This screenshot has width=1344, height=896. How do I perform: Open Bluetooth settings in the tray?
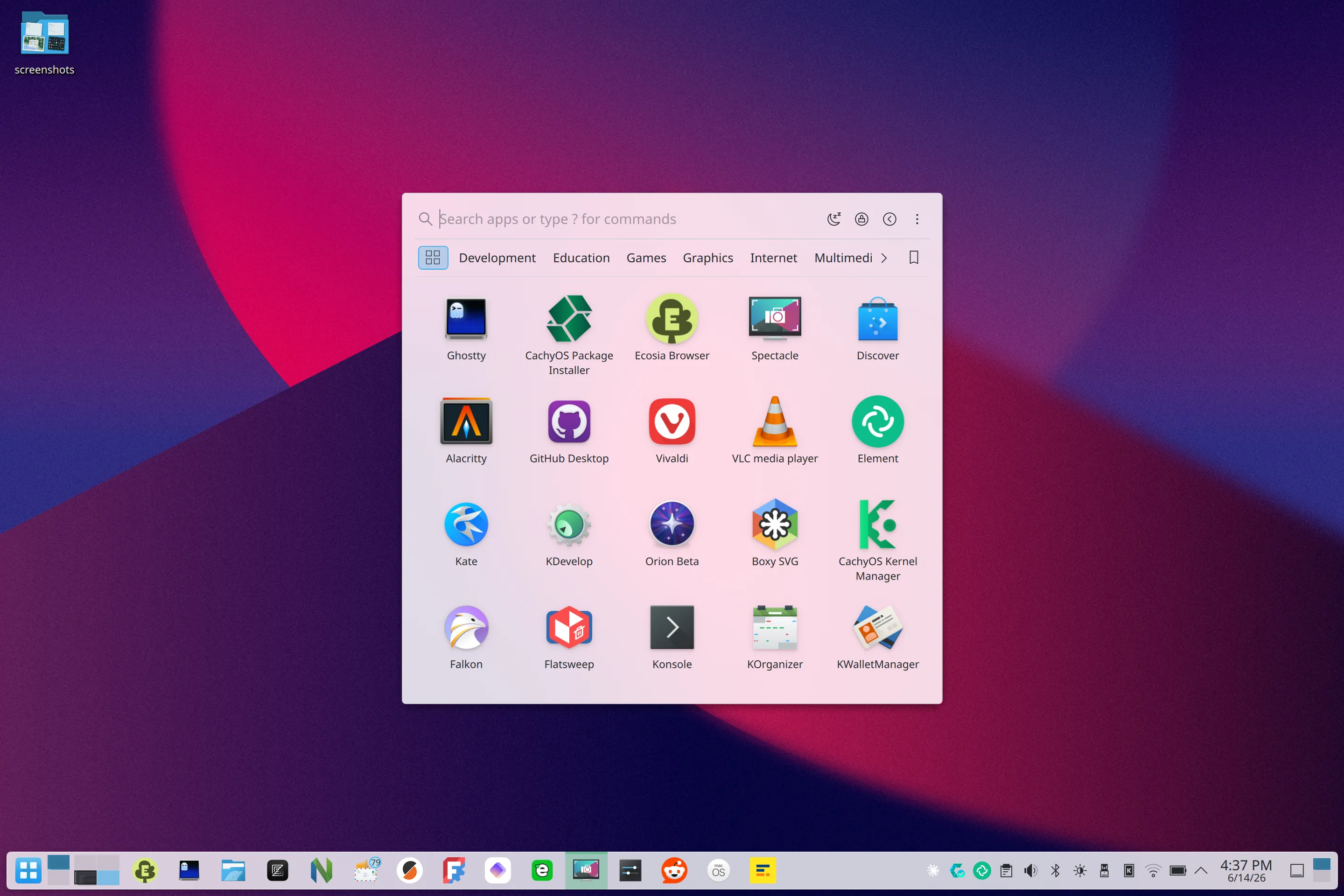1055,870
